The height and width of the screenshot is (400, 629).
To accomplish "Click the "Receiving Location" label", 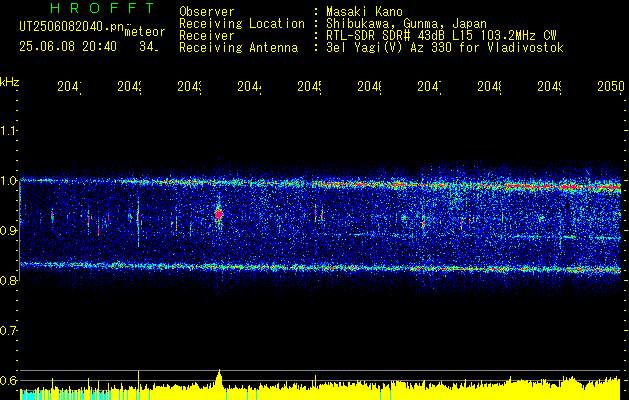I will [x=242, y=24].
